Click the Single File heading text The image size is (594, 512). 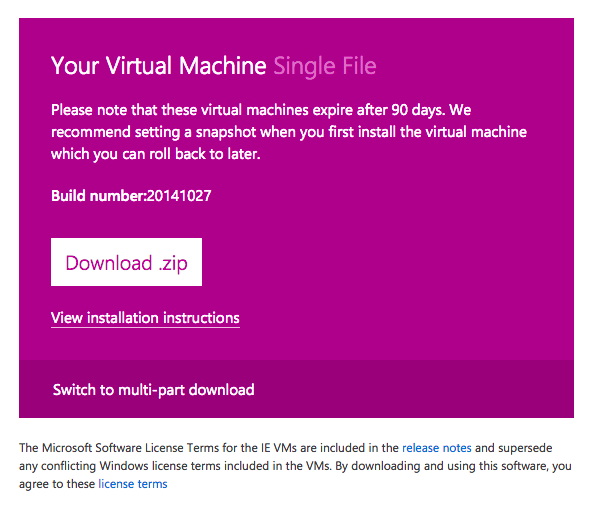tap(325, 66)
